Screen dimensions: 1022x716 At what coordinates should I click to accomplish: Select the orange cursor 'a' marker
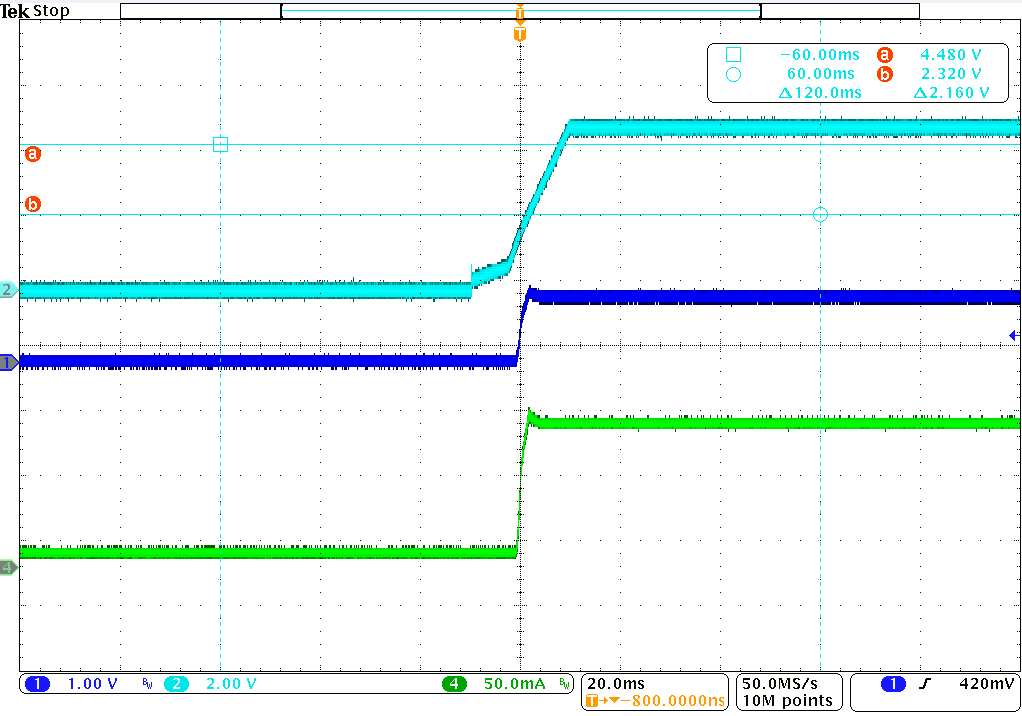coord(33,154)
